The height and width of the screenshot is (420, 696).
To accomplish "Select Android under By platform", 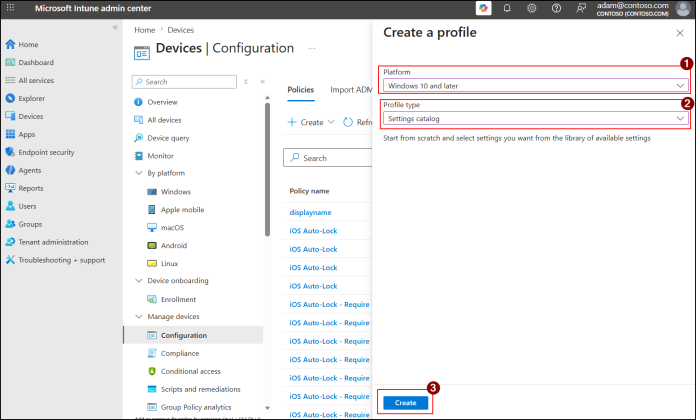I will point(174,246).
